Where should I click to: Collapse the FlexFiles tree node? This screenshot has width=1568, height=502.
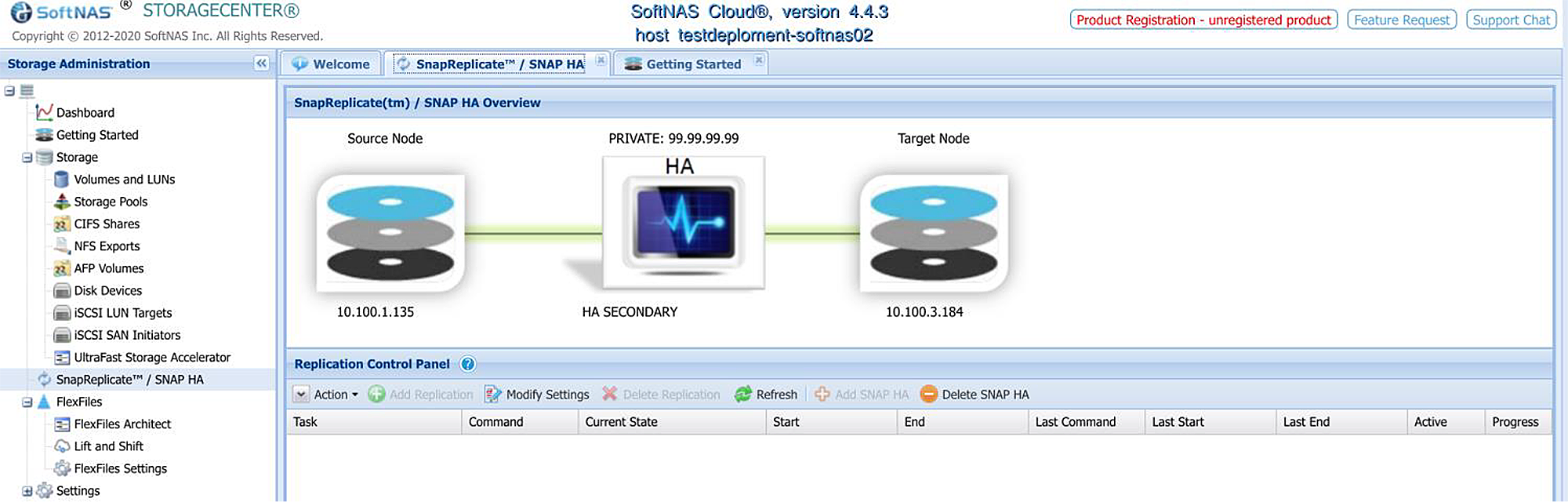(27, 402)
